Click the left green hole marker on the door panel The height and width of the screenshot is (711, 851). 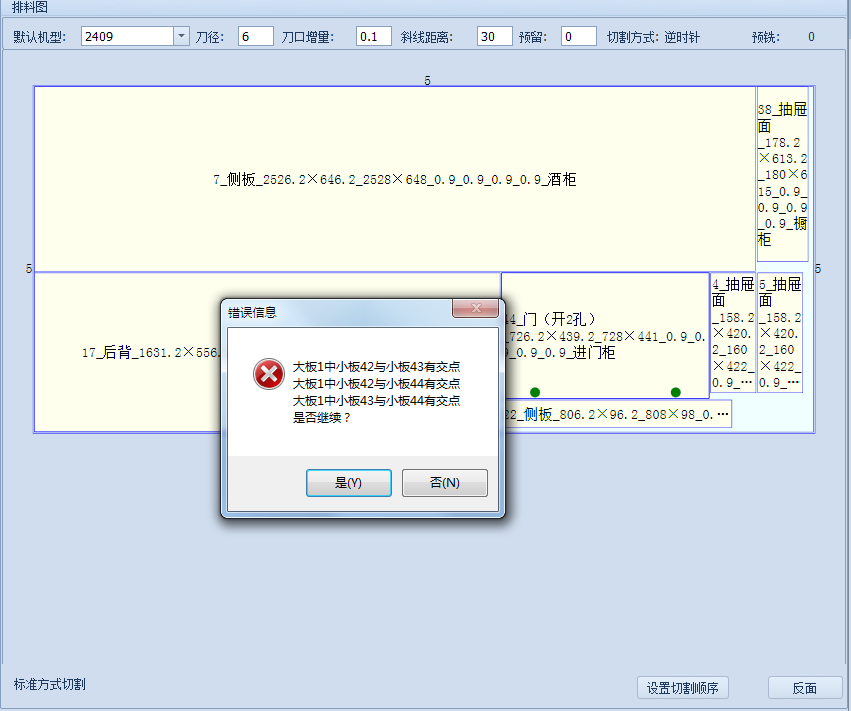(x=535, y=392)
